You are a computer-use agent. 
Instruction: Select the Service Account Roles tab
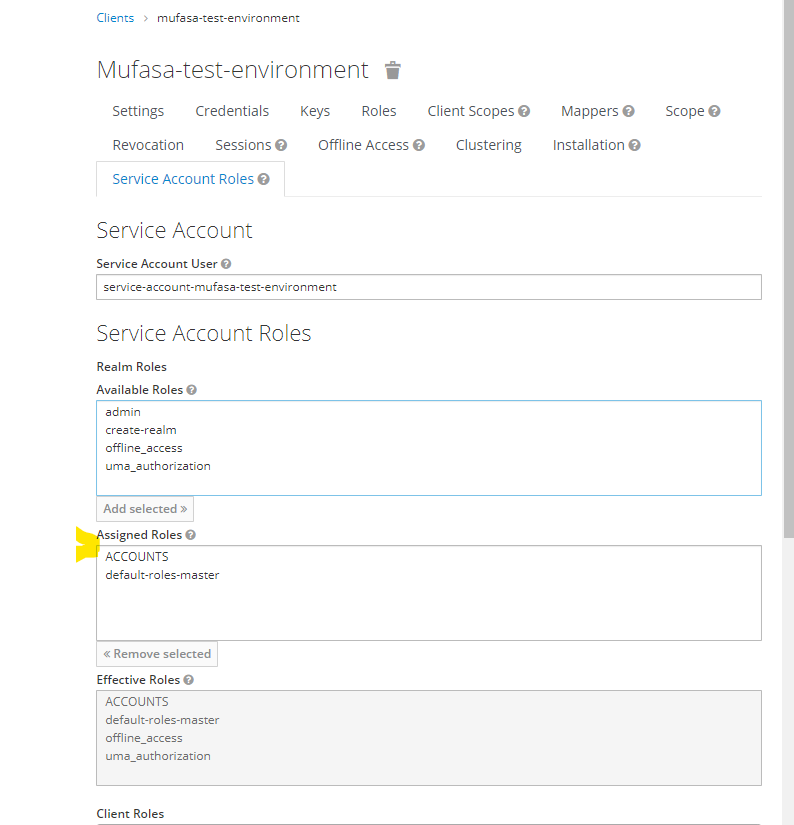[183, 179]
